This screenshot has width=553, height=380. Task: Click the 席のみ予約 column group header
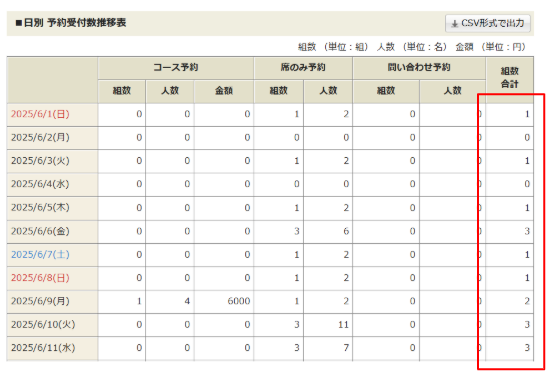click(x=303, y=67)
